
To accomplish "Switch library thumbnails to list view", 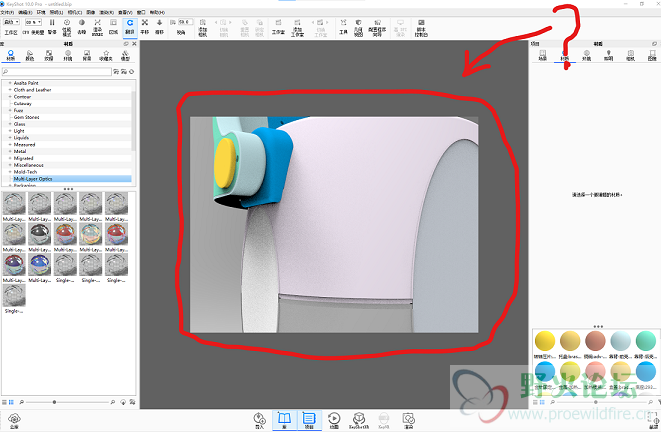I will click(x=4, y=402).
